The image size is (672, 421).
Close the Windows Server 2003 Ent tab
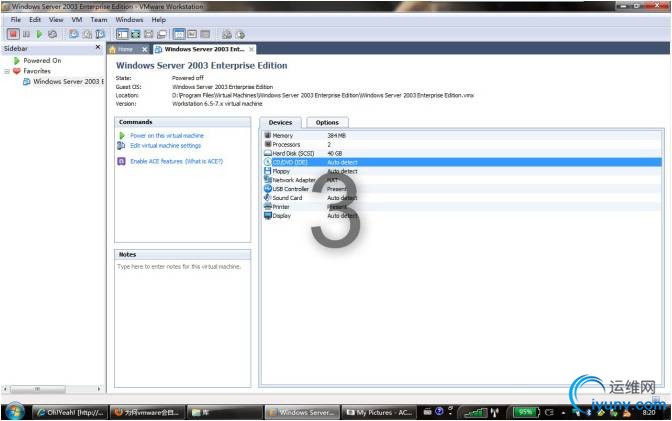pyautogui.click(x=251, y=49)
